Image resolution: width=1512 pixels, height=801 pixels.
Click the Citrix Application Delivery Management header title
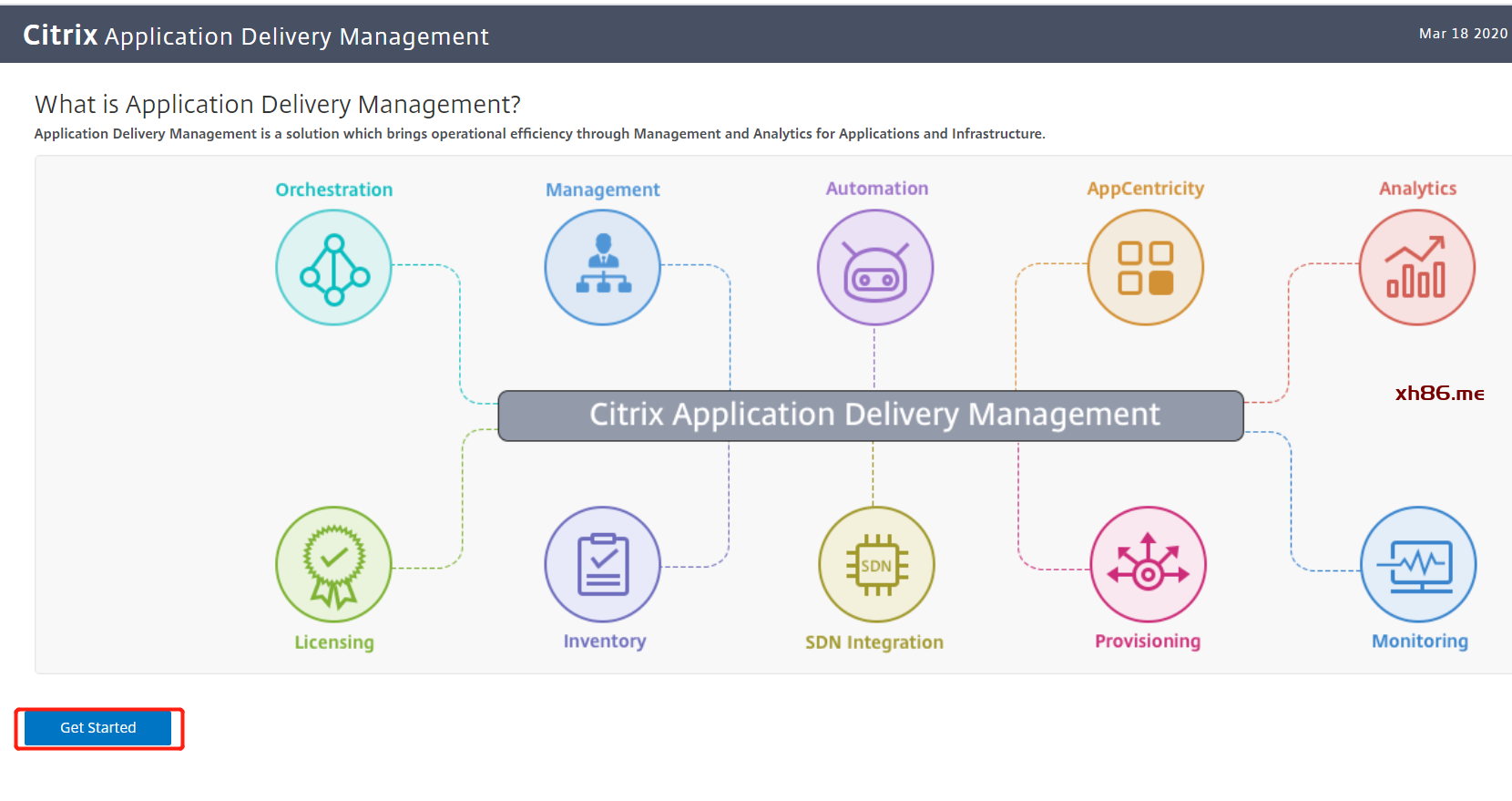[256, 36]
